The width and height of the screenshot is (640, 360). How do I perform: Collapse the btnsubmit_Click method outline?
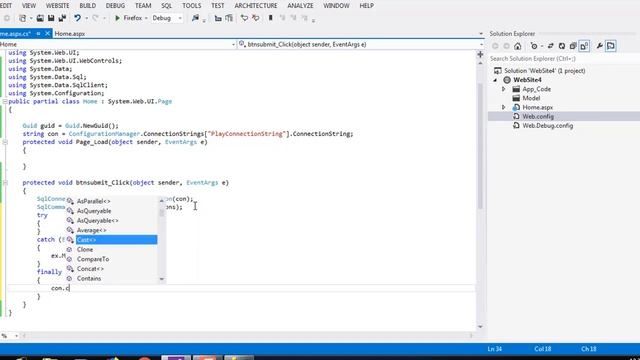5,182
